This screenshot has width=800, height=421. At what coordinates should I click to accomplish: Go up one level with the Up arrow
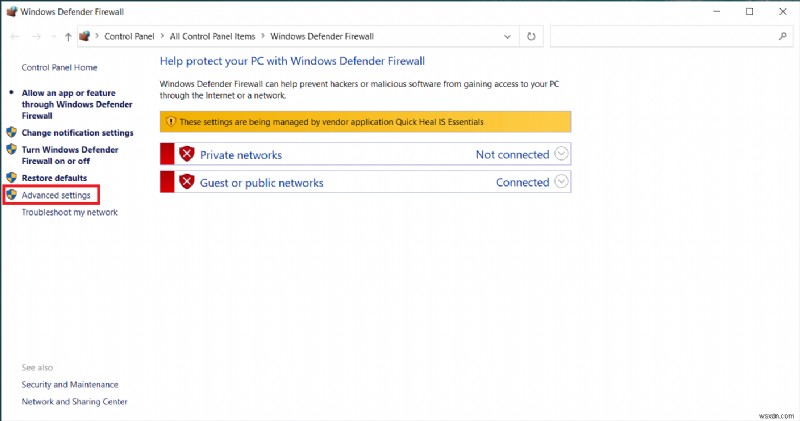pos(68,37)
